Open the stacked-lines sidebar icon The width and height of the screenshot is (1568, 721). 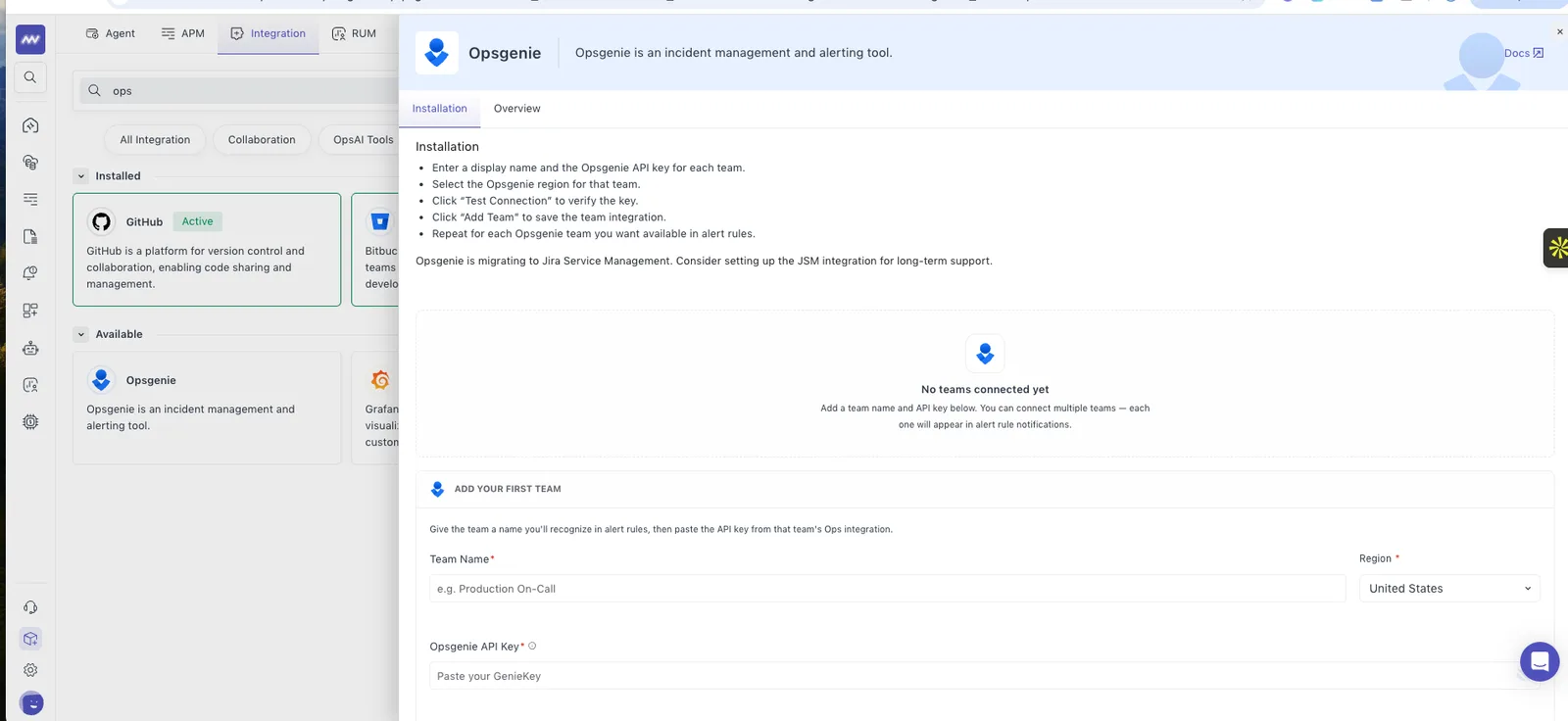click(30, 199)
